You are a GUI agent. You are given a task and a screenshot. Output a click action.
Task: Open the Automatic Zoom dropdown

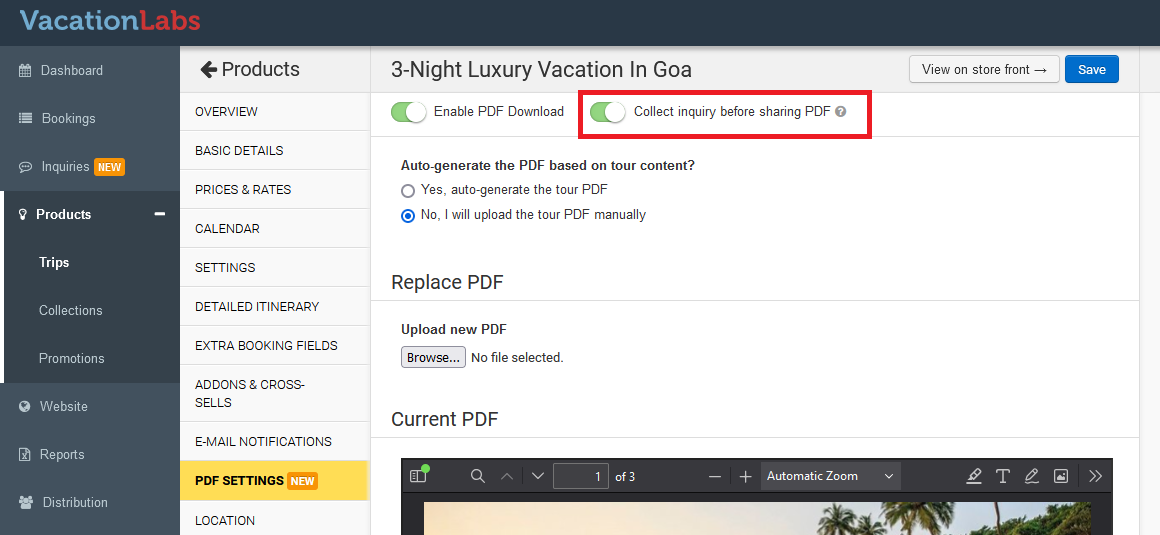tap(830, 477)
